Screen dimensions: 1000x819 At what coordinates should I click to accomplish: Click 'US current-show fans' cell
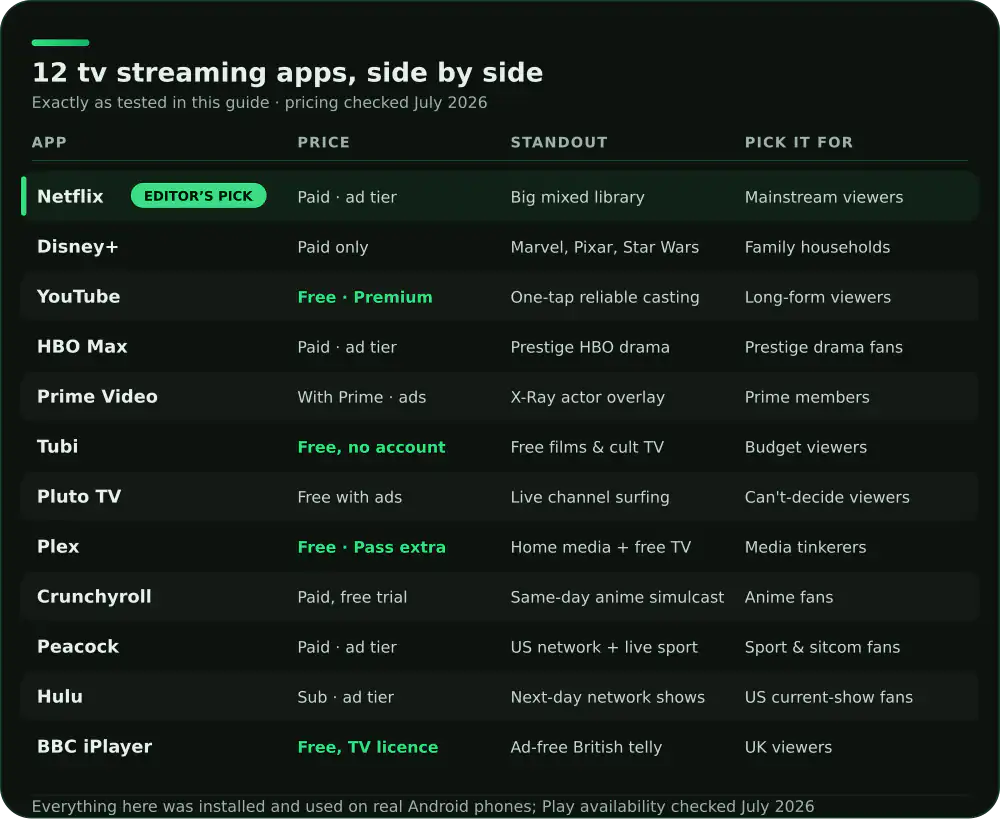pos(828,697)
